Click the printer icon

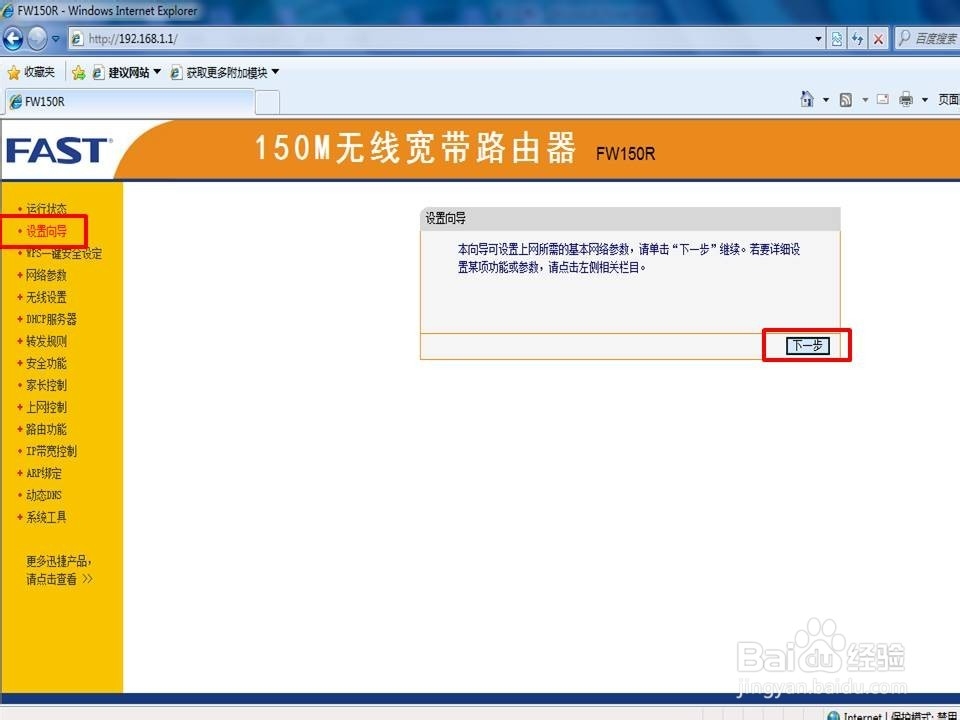tap(906, 99)
